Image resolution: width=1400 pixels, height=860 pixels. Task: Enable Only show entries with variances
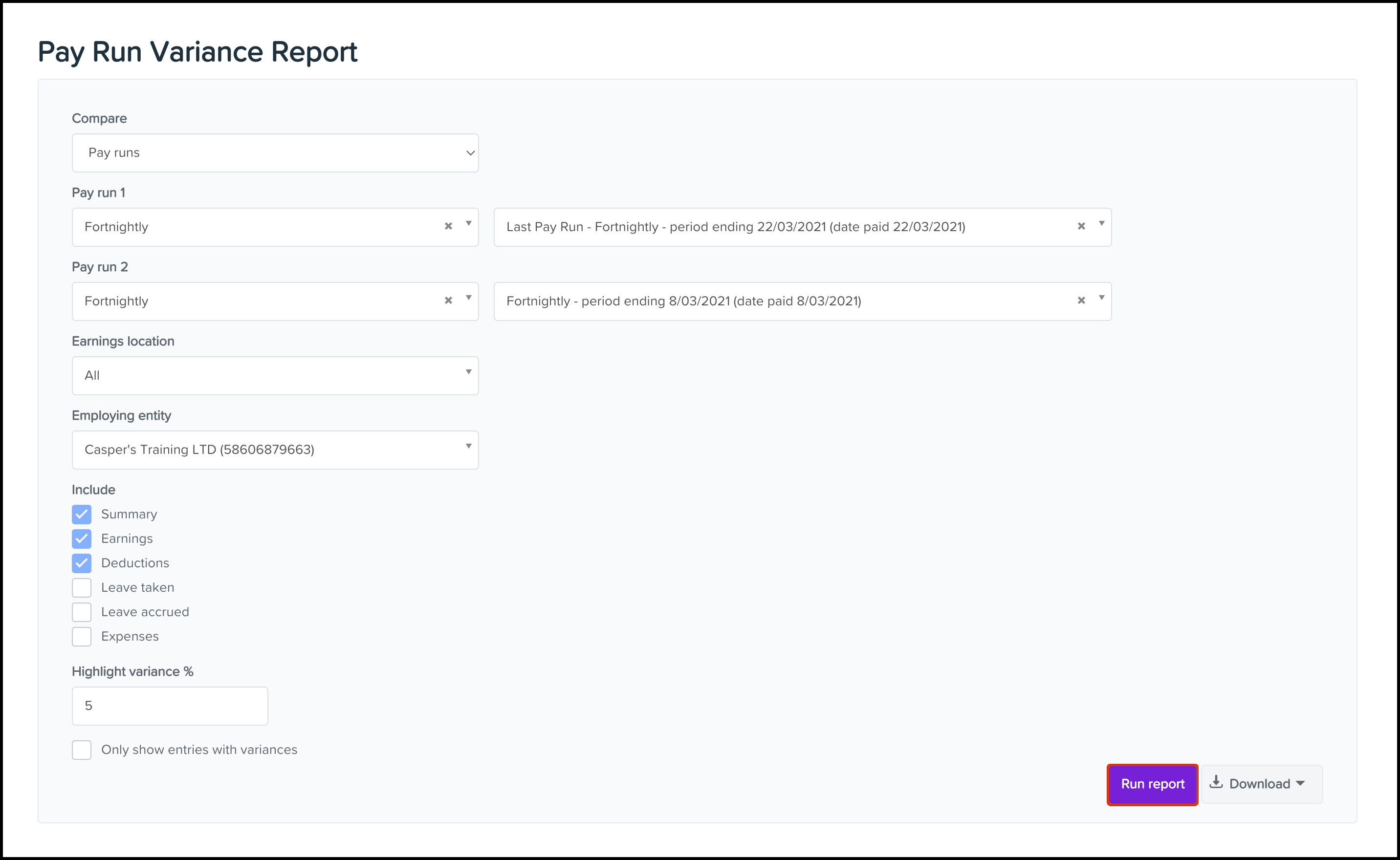[x=81, y=750]
